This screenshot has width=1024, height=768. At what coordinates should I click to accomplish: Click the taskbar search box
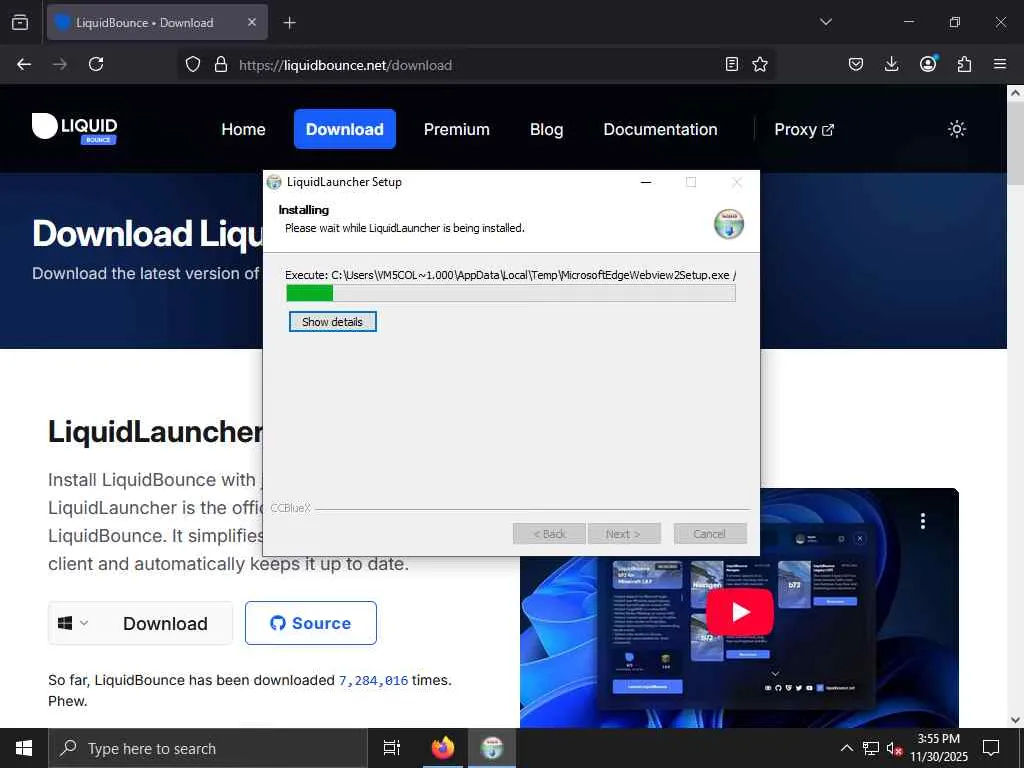(208, 748)
